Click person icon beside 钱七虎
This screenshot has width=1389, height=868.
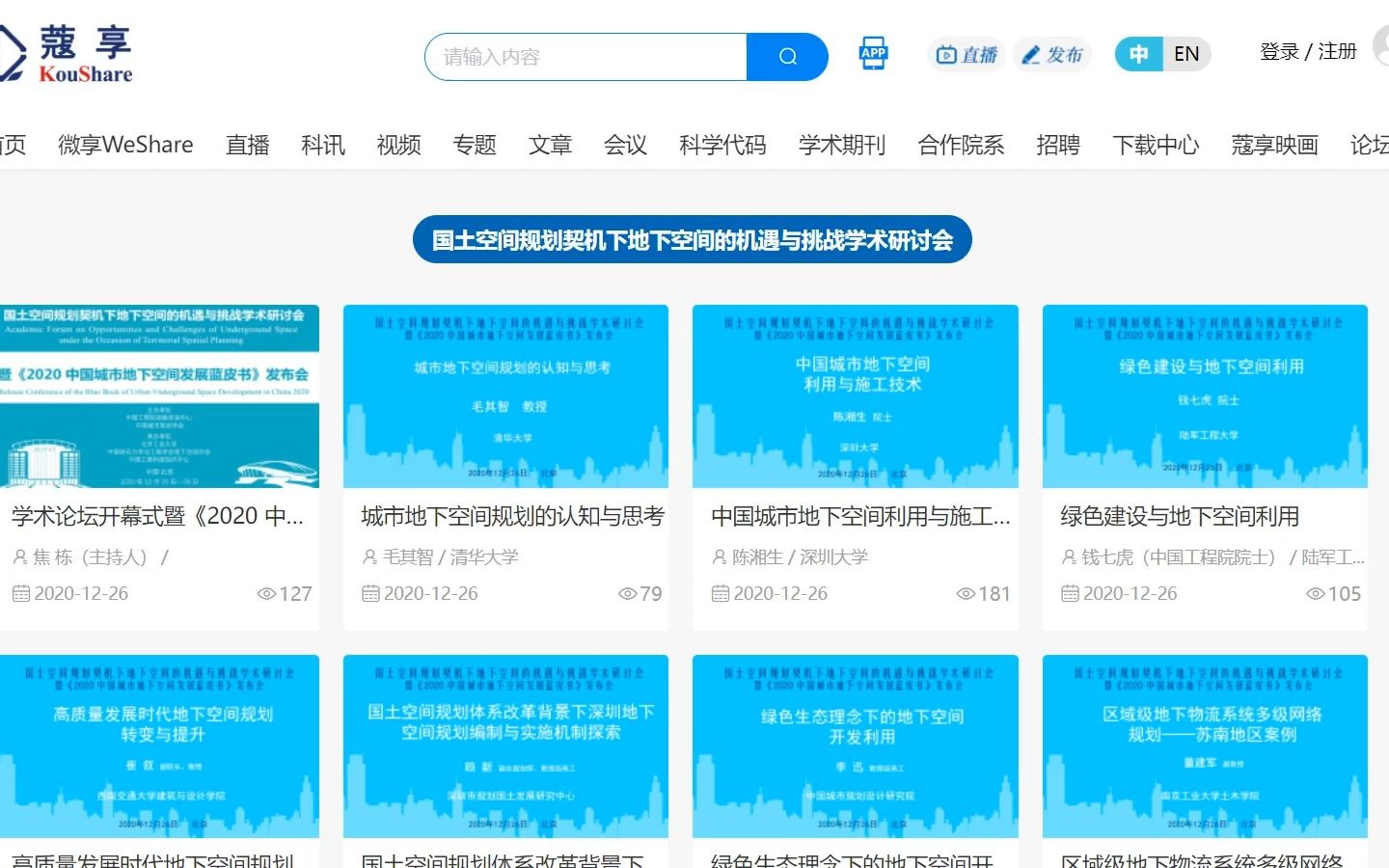[1069, 557]
